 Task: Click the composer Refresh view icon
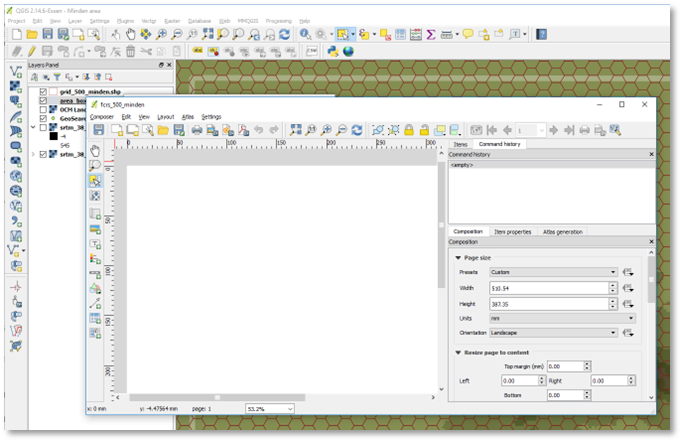pos(356,130)
